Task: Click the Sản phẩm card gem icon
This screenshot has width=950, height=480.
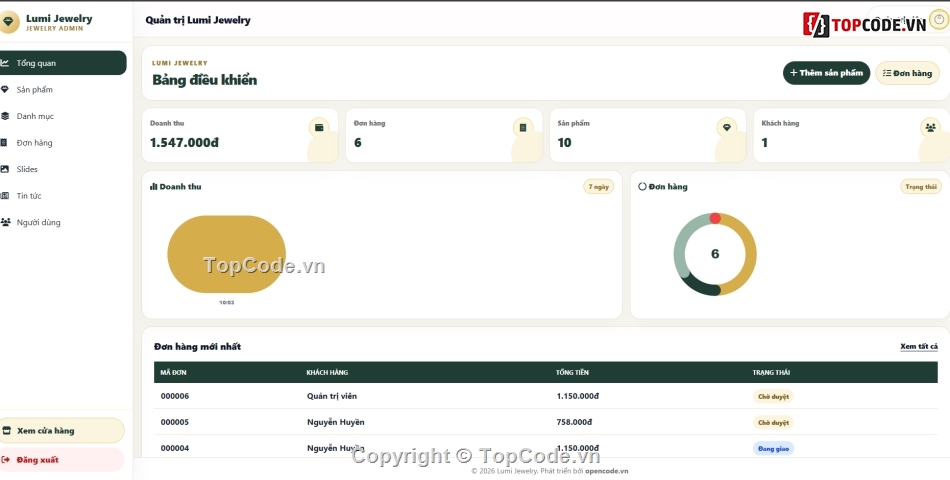Action: [x=727, y=127]
